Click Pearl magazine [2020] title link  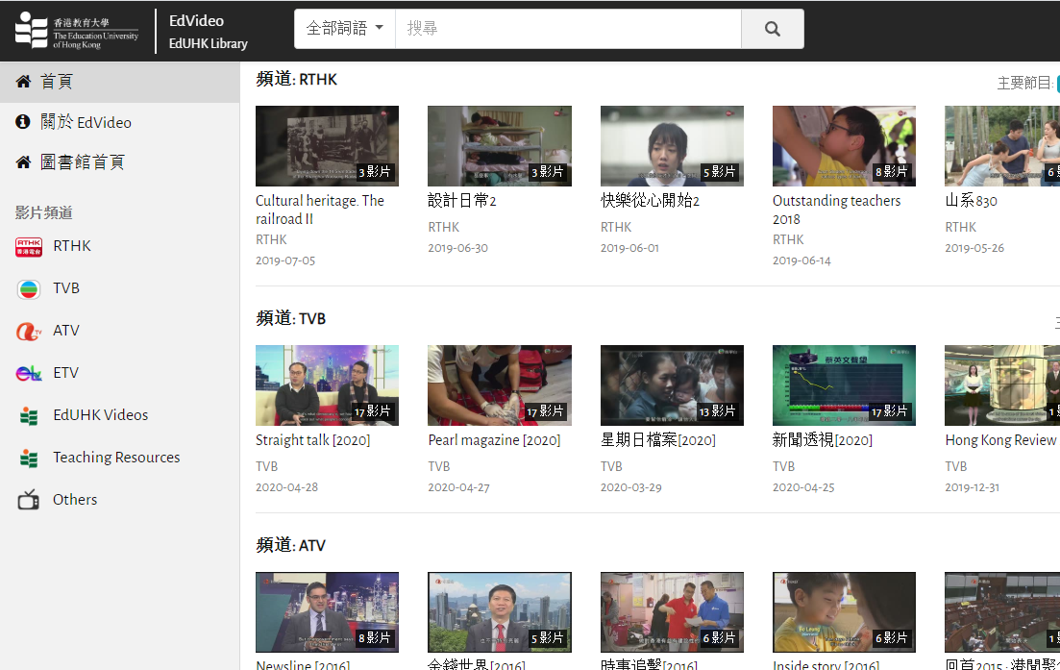point(494,440)
